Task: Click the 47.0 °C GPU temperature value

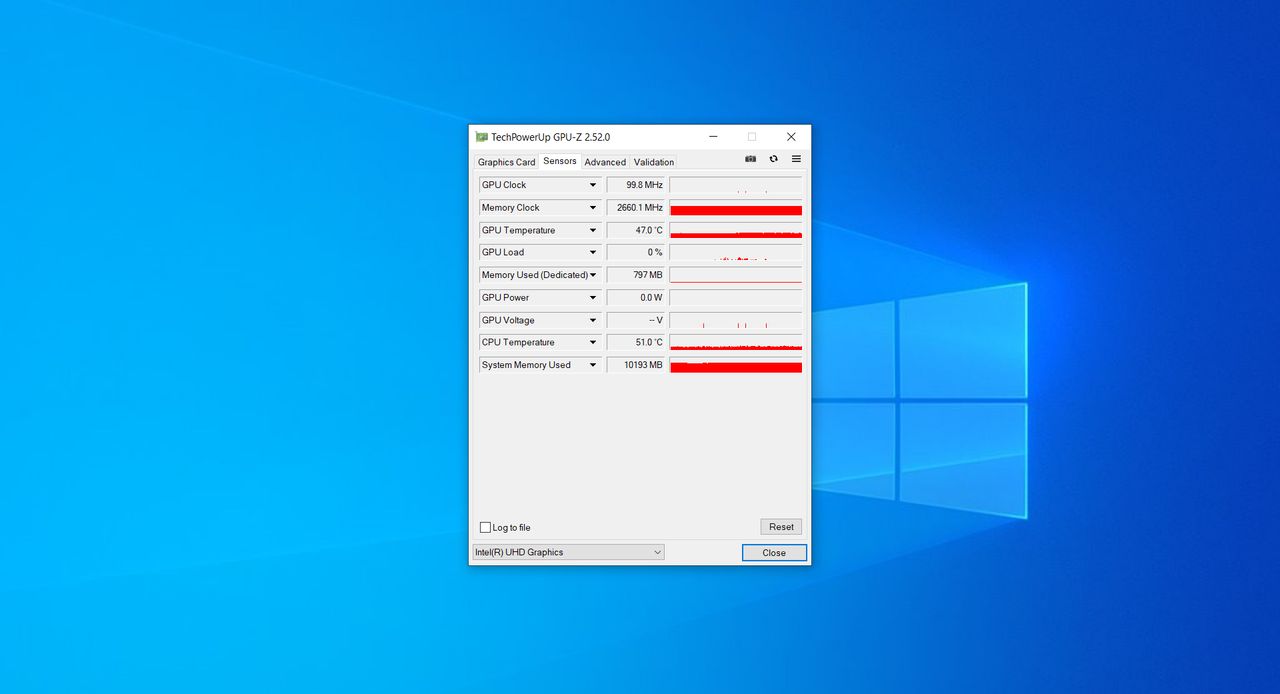Action: 636,230
